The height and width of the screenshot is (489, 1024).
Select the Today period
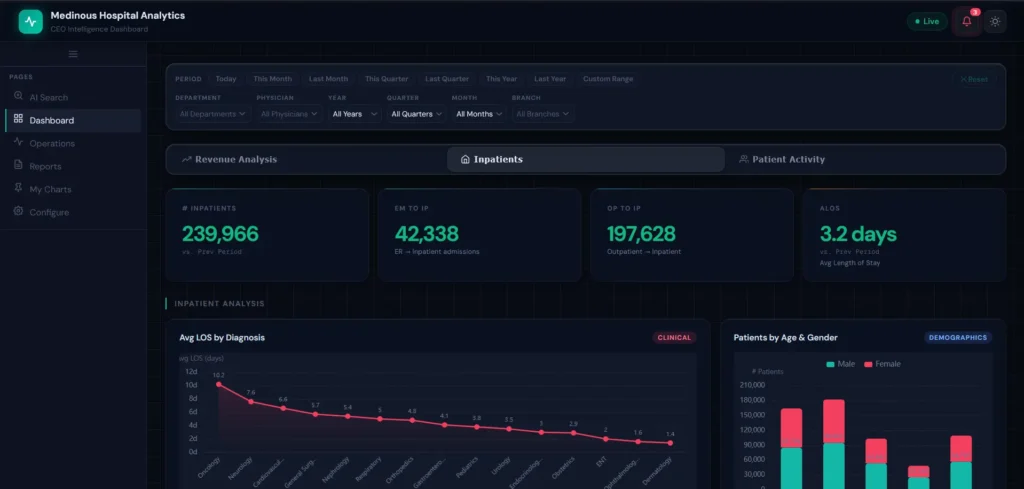tap(226, 78)
